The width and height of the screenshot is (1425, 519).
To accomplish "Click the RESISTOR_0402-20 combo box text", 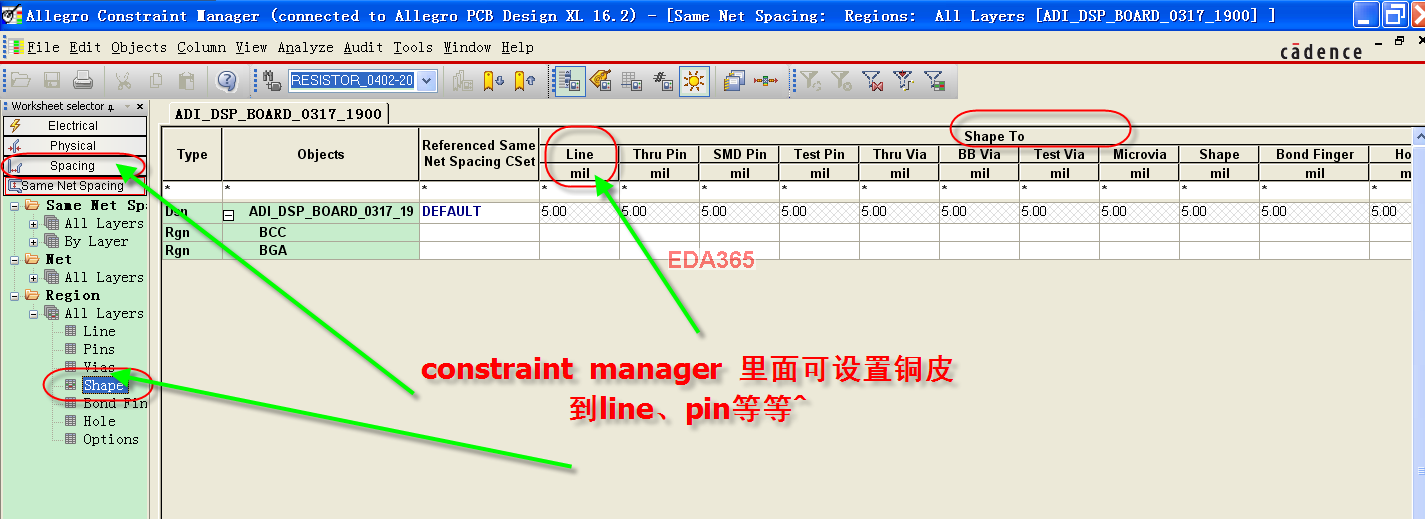I will [x=352, y=81].
